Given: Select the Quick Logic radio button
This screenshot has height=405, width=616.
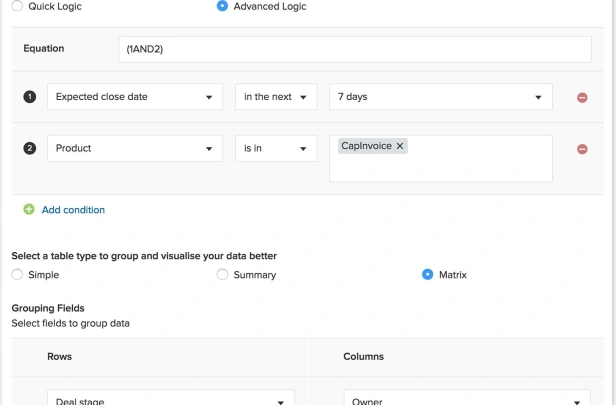Looking at the screenshot, I should pyautogui.click(x=17, y=6).
